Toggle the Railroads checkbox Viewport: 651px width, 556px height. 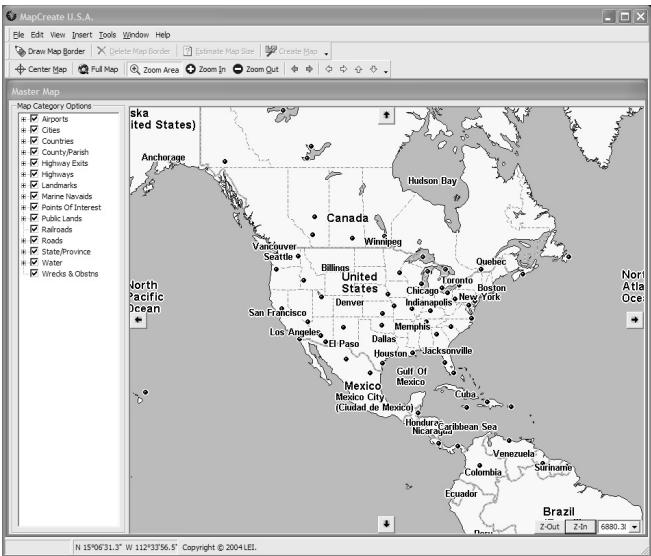click(x=34, y=229)
